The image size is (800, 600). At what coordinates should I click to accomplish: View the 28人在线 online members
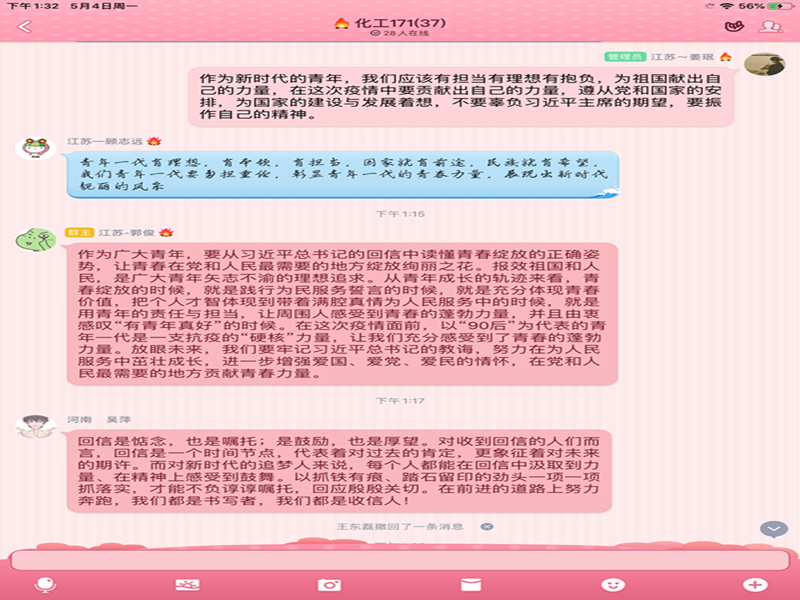pos(400,34)
